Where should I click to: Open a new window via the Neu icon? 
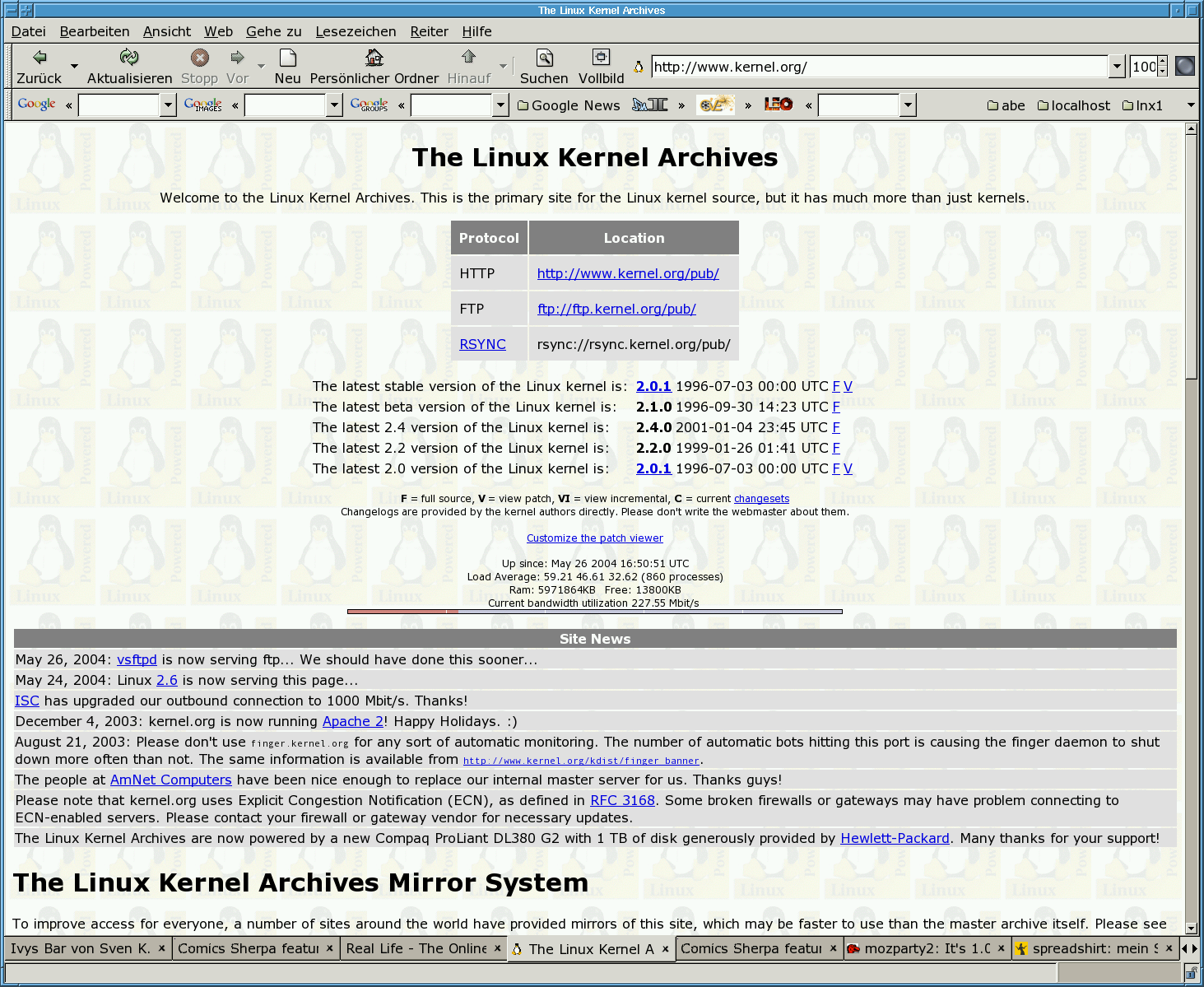tap(287, 57)
